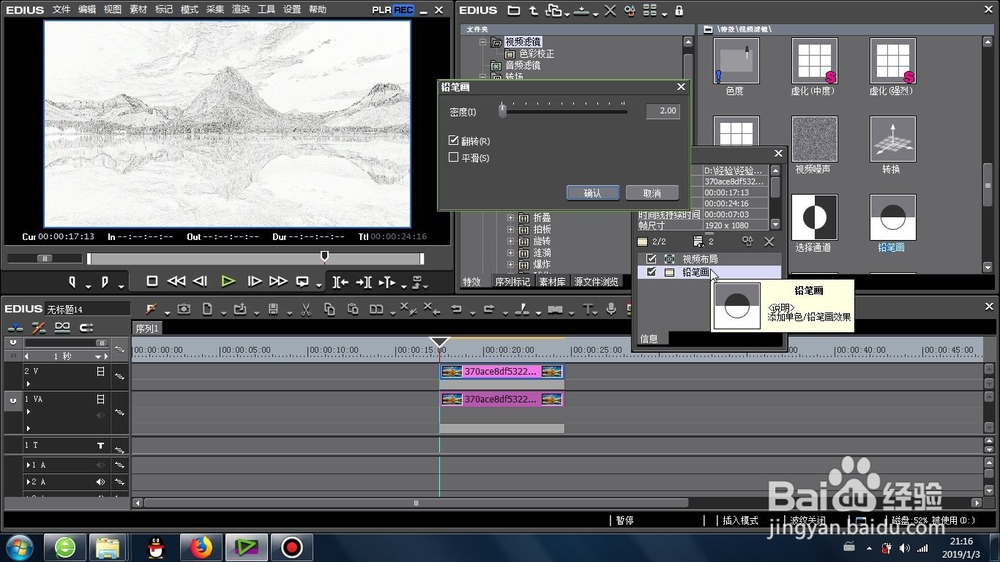The width and height of the screenshot is (1000, 562).
Task: Toggle the 翻转(R) checkbox
Action: pos(453,140)
